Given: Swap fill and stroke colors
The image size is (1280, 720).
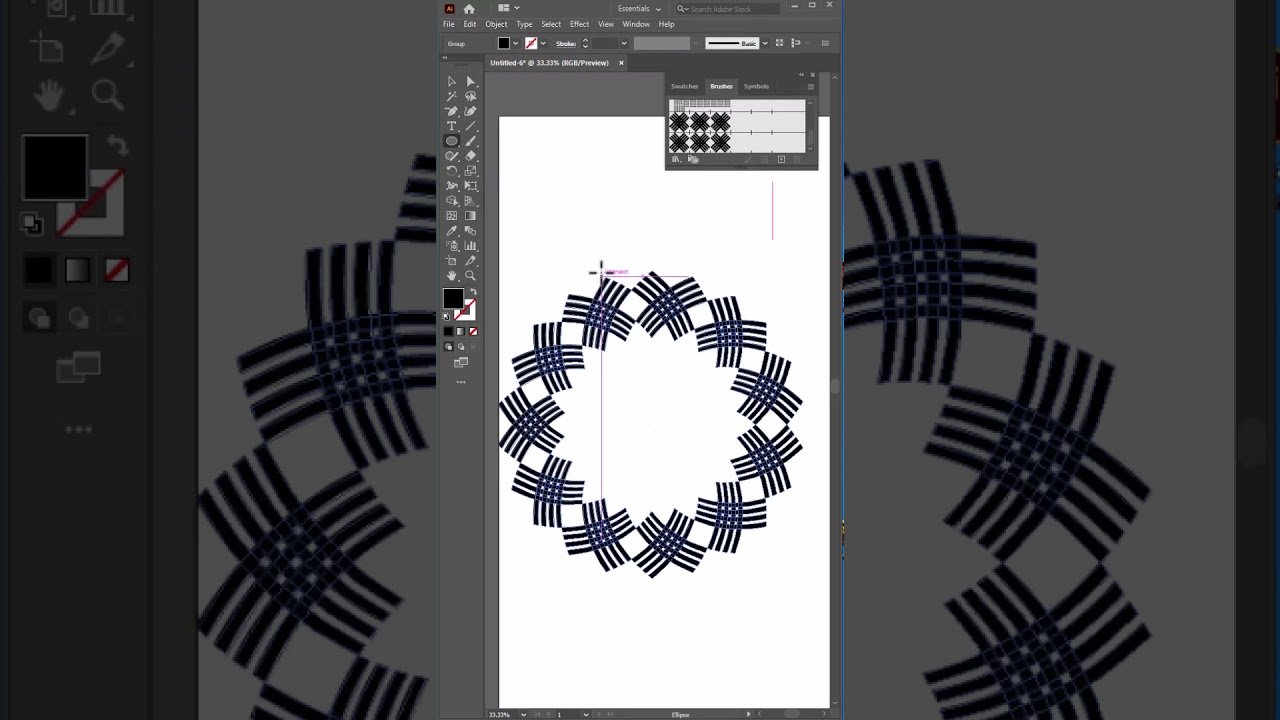Looking at the screenshot, I should pos(473,292).
